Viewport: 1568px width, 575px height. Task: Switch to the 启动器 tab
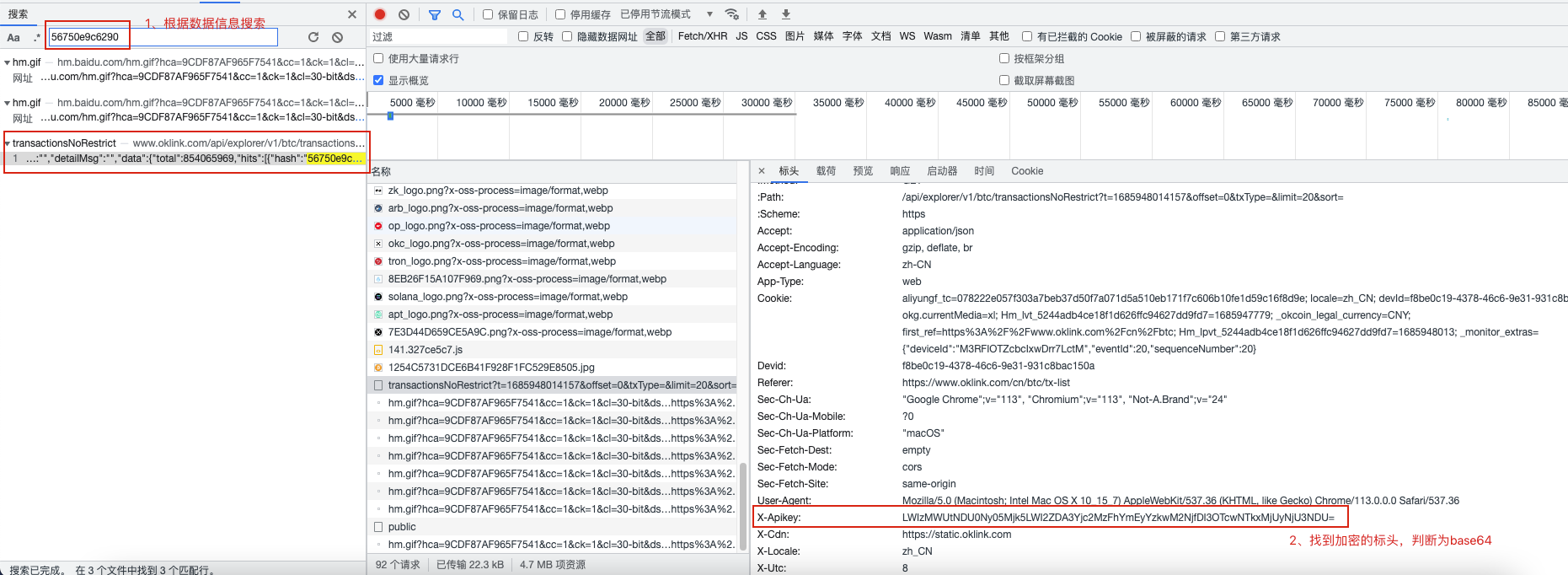(x=942, y=171)
